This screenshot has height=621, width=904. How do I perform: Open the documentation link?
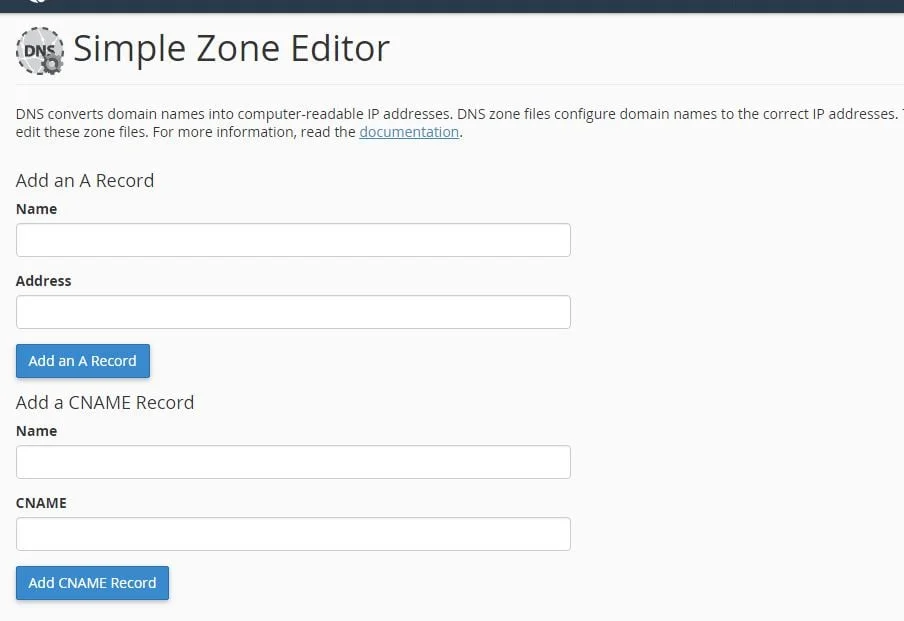click(x=409, y=132)
